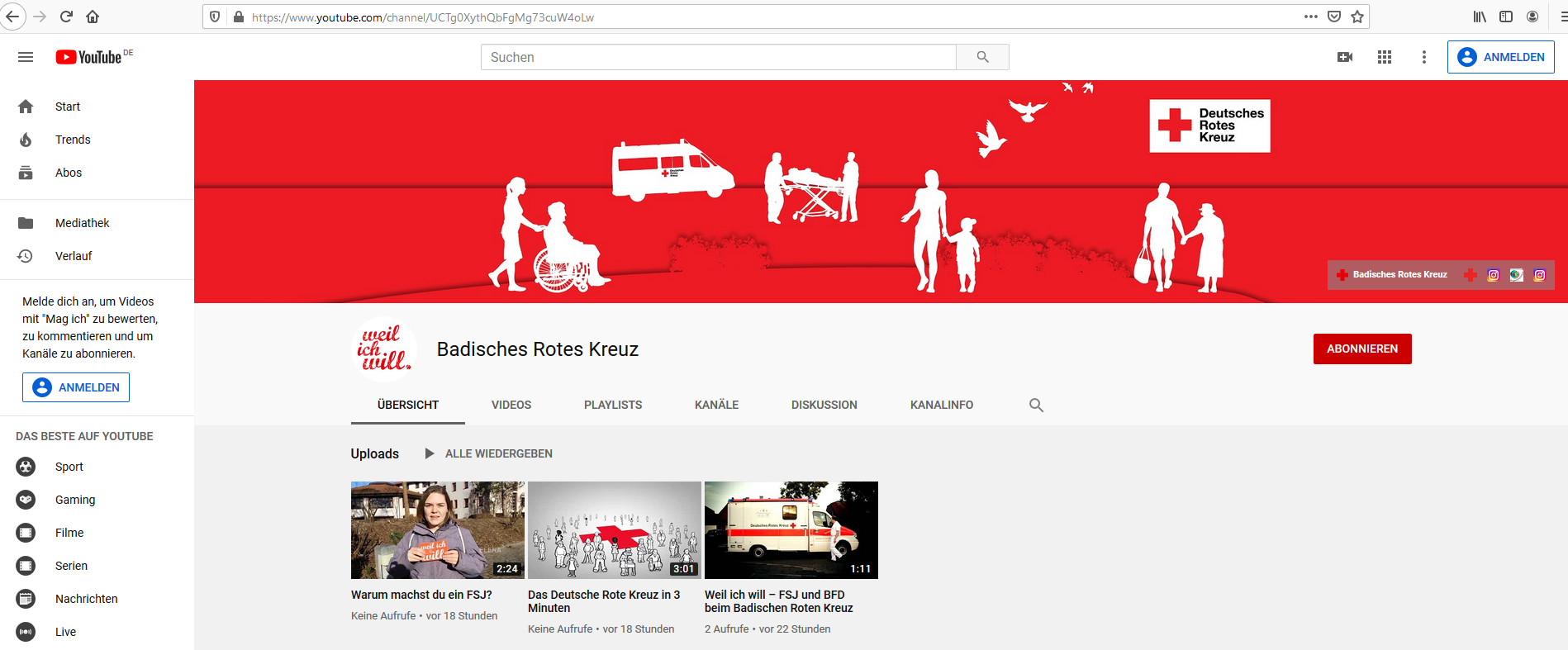The height and width of the screenshot is (650, 1568).
Task: Open Start in the sidebar
Action: coord(97,107)
